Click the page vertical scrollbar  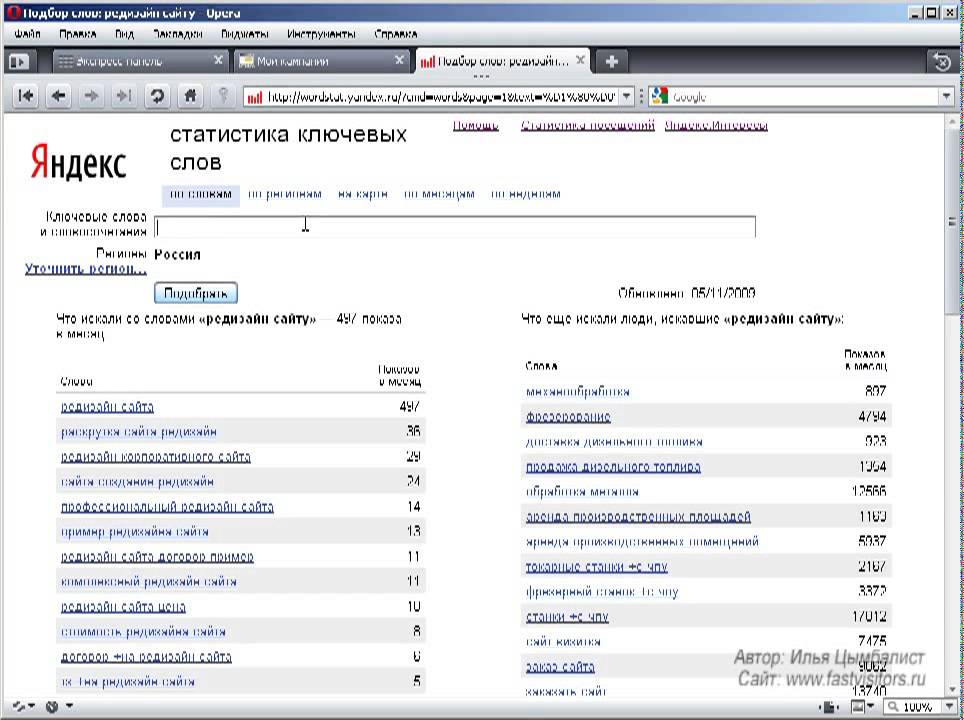coord(955,400)
